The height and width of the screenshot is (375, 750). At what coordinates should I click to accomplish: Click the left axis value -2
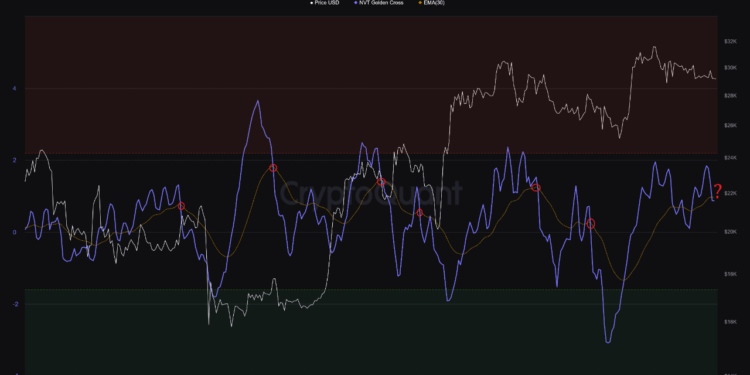pos(14,304)
